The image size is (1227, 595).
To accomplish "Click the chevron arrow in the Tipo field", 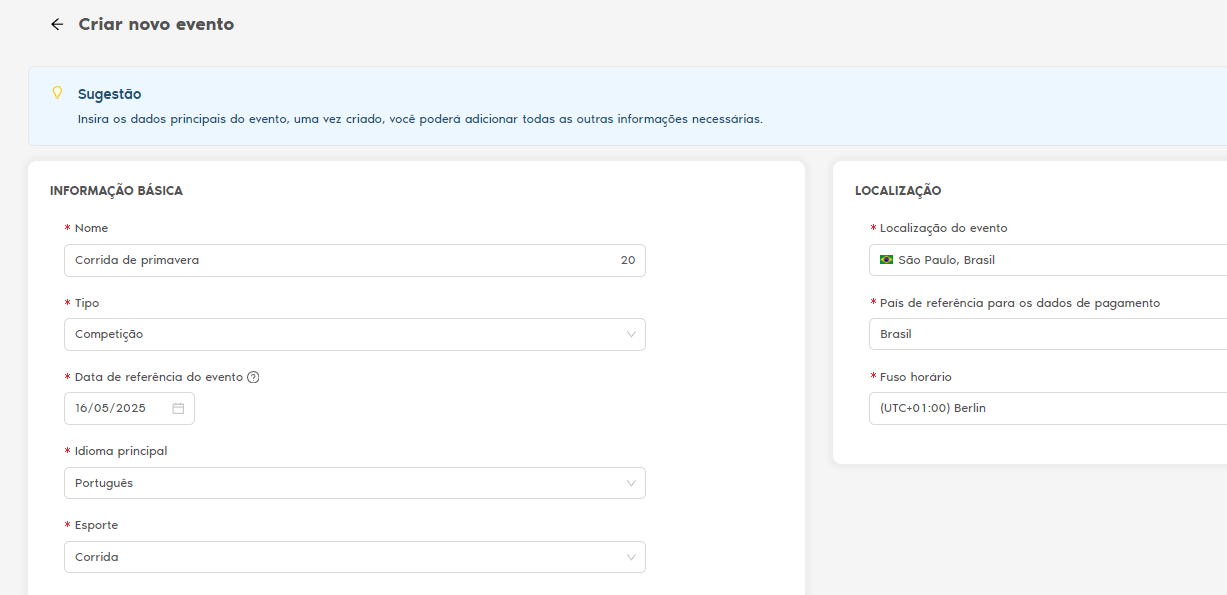I will click(631, 334).
